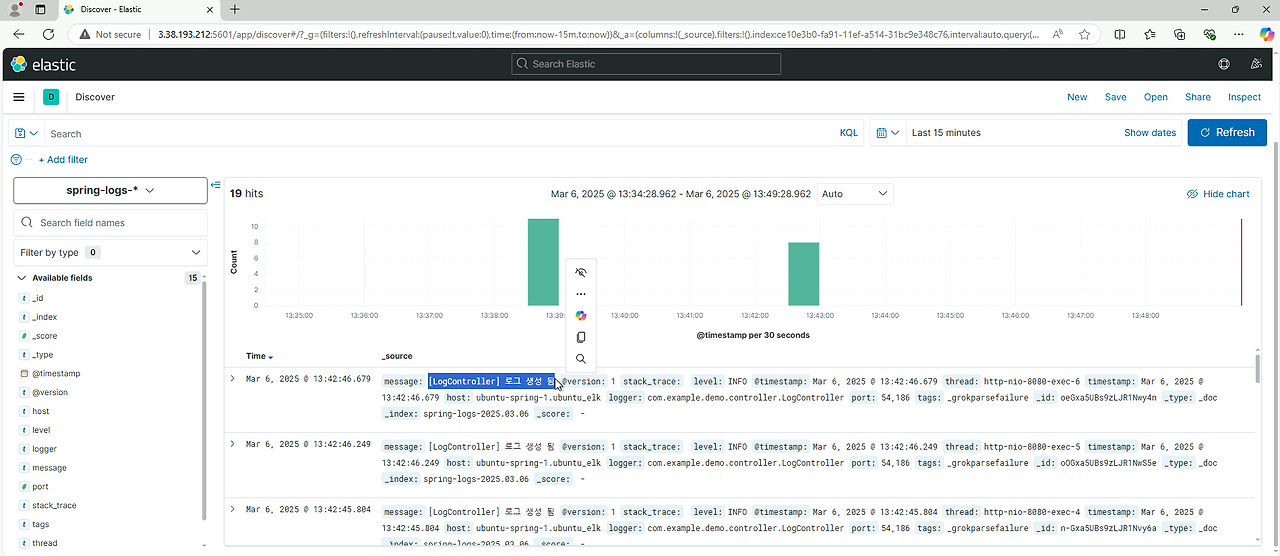The image size is (1280, 556).
Task: Click the Refresh button
Action: [x=1227, y=132]
